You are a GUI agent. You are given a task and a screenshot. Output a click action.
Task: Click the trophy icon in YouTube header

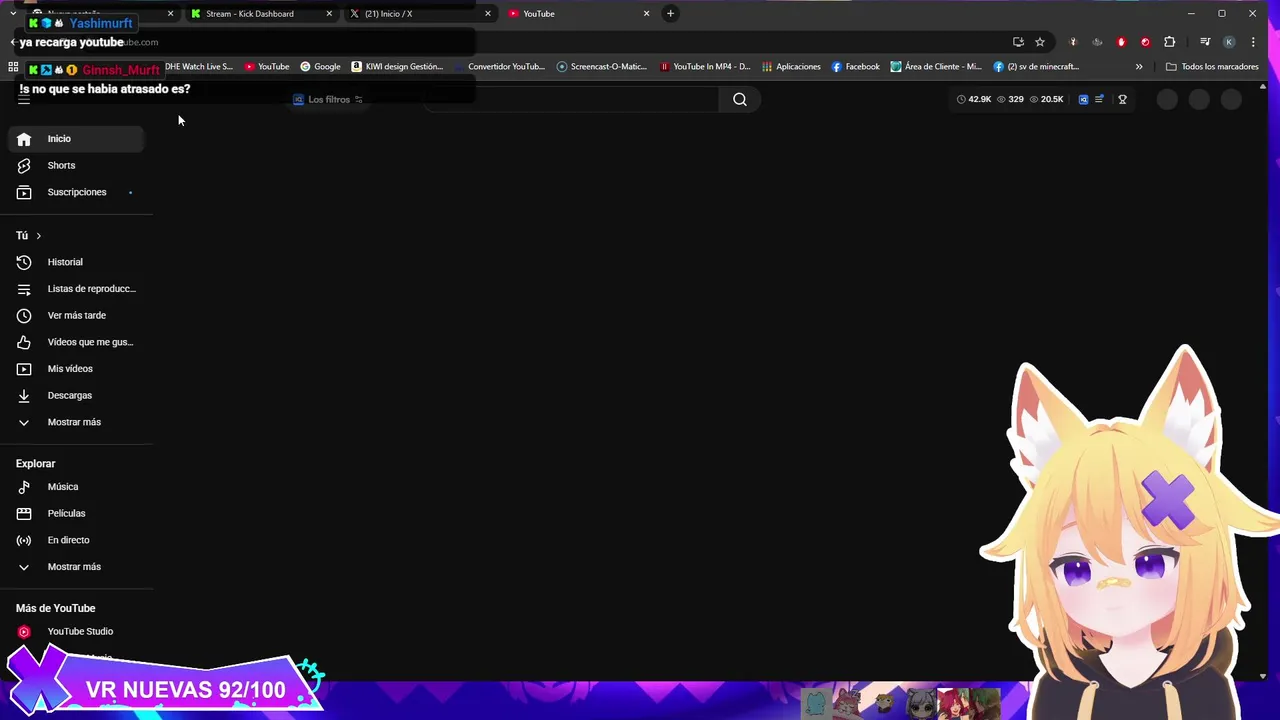pyautogui.click(x=1122, y=99)
